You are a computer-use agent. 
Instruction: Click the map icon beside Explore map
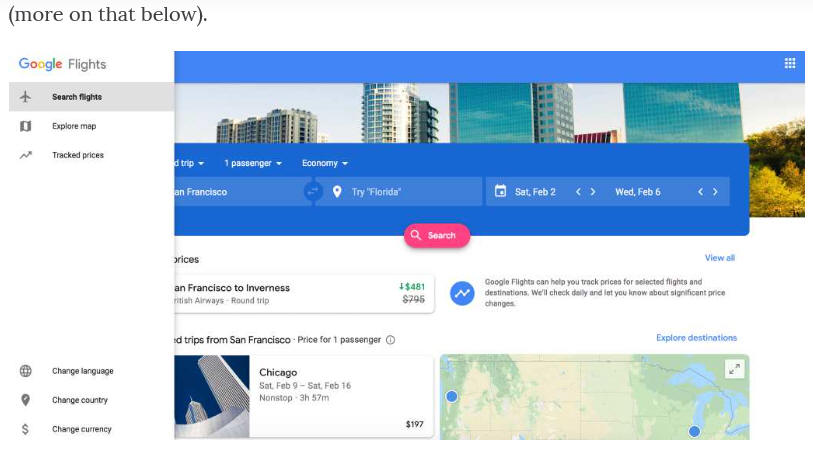point(25,126)
